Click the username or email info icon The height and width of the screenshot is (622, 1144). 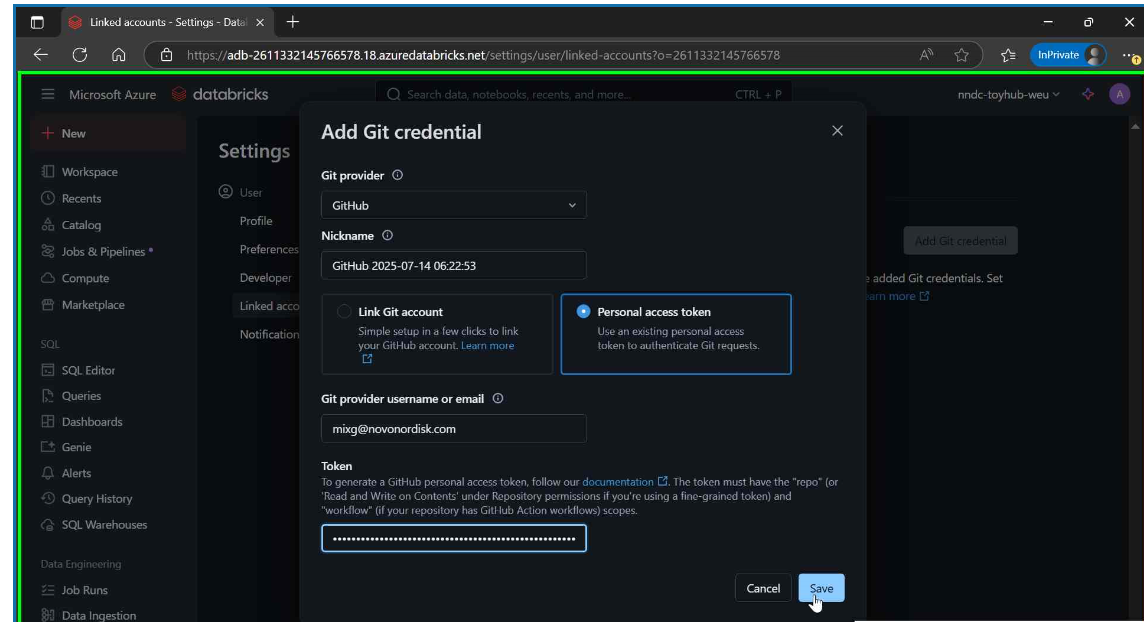coord(498,399)
